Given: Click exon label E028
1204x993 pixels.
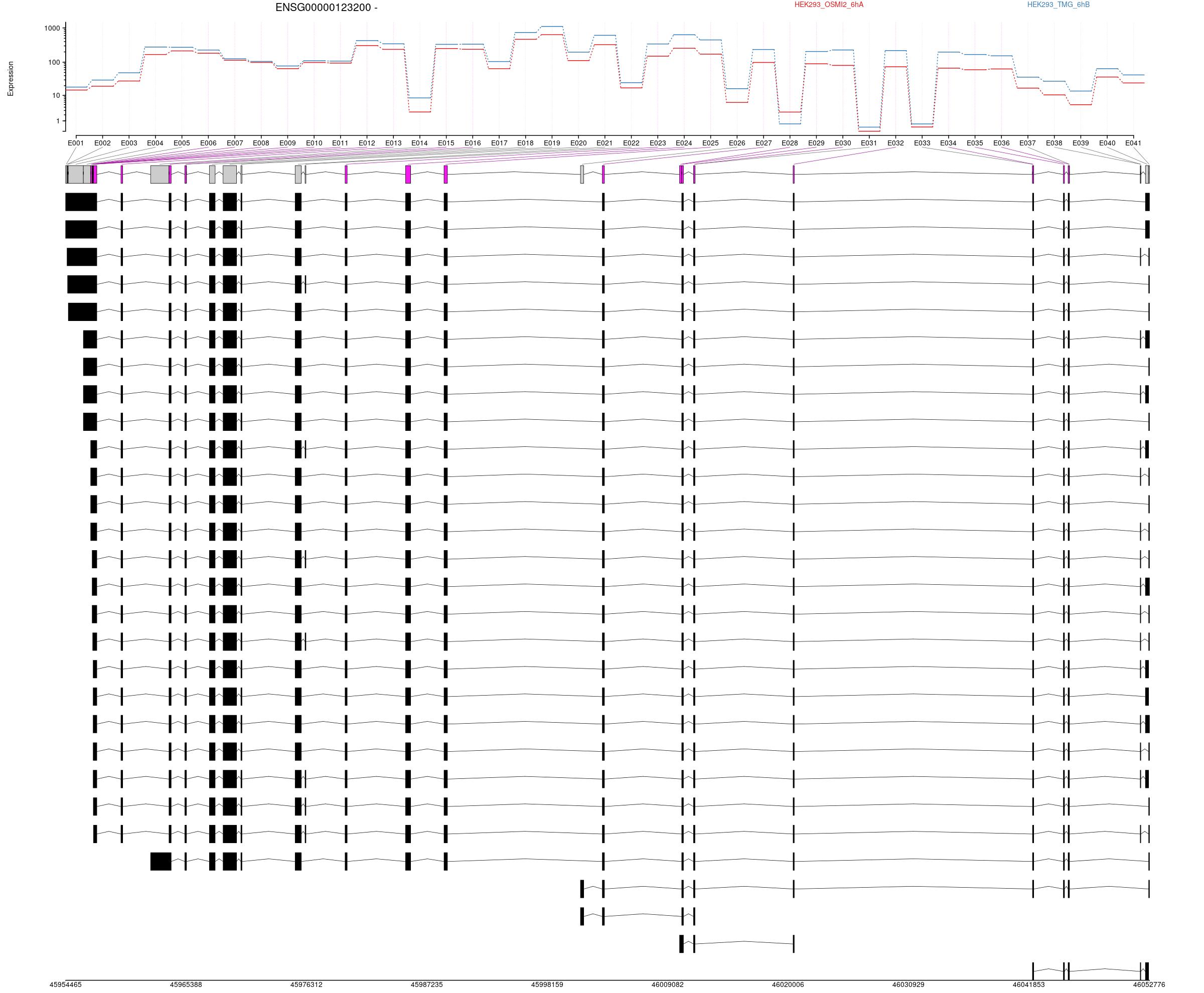Looking at the screenshot, I should pos(790,143).
